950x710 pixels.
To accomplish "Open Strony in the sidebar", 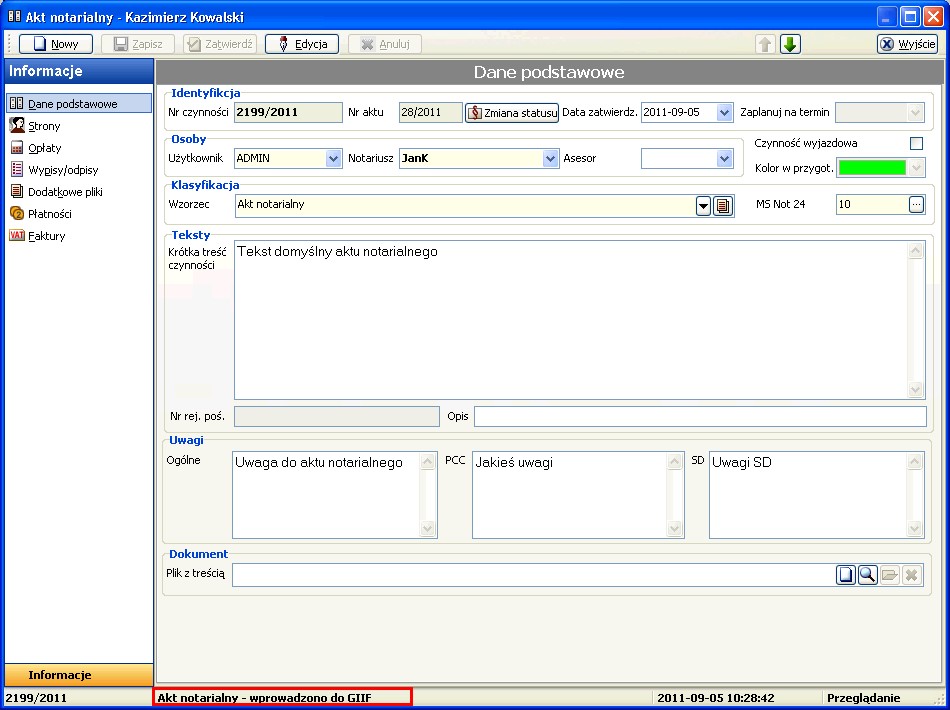I will [x=44, y=126].
